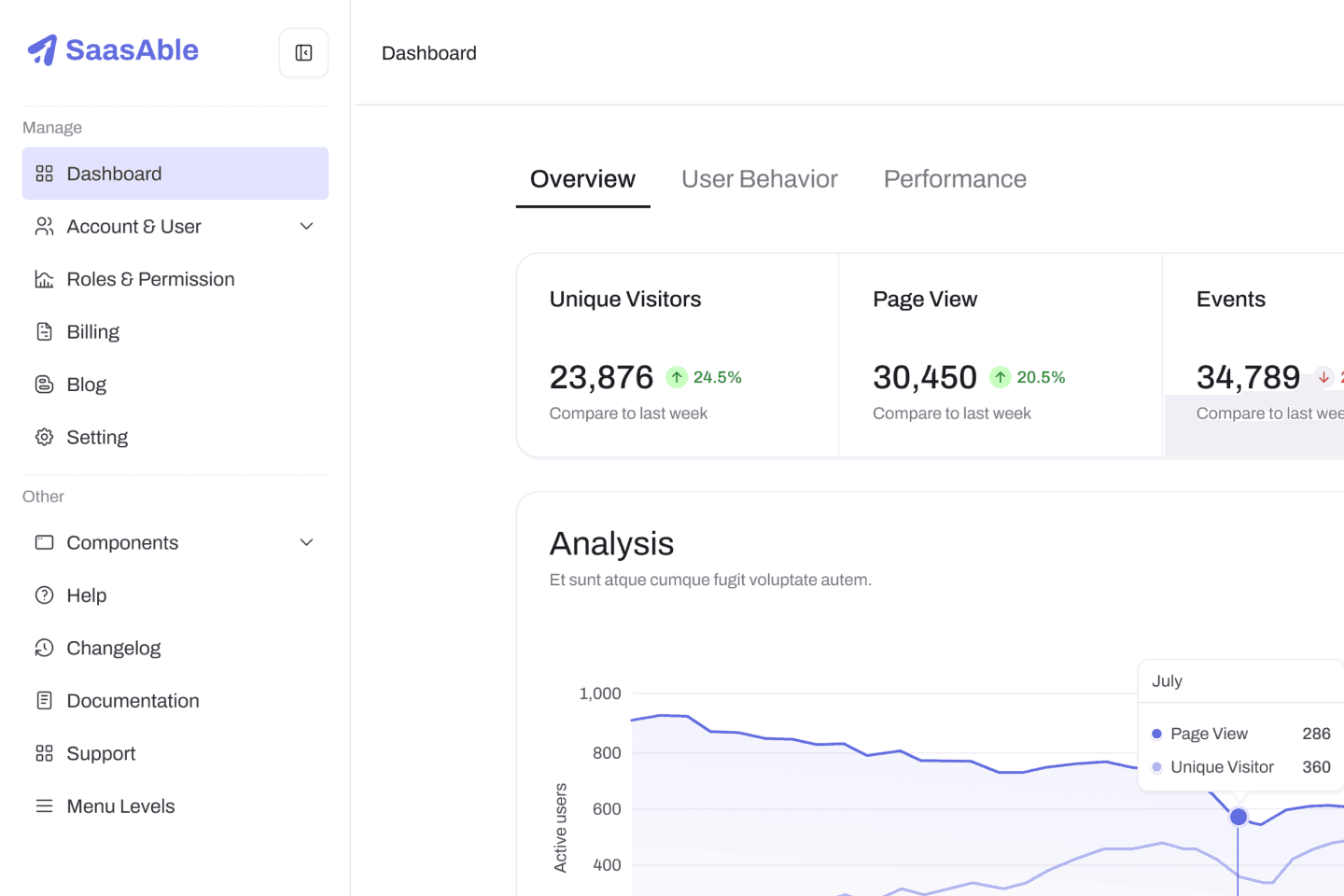
Task: Switch to the Performance tab
Action: coord(955,179)
